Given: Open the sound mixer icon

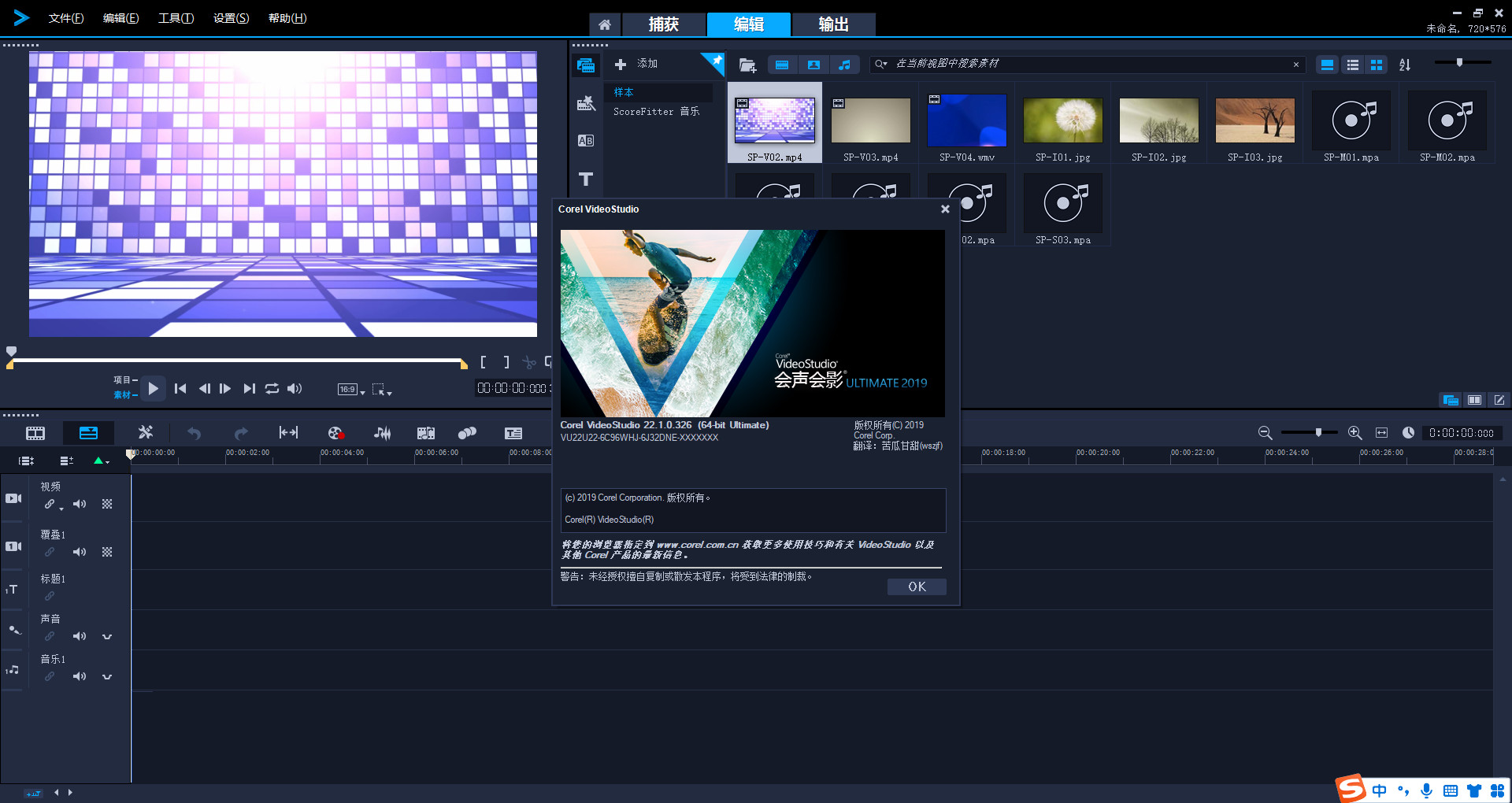Looking at the screenshot, I should [382, 433].
